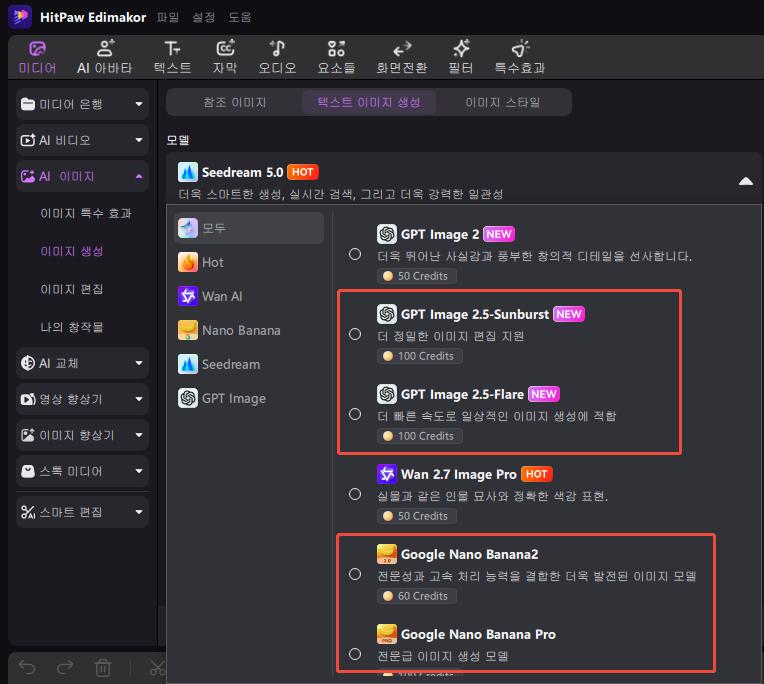Filter models by Hot category
This screenshot has height=684, width=764.
pos(249,262)
